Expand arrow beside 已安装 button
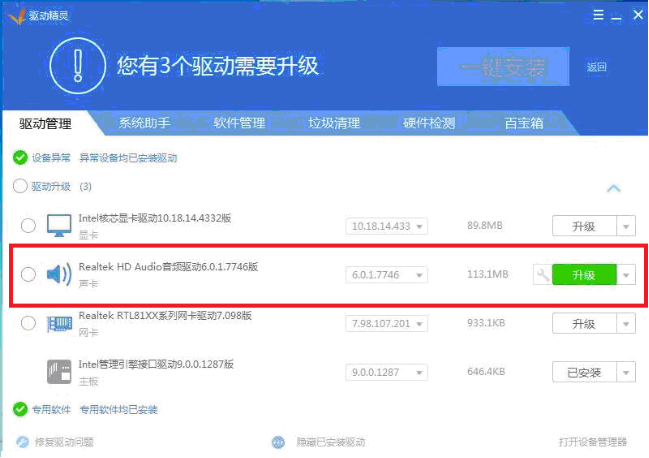This screenshot has height=458, width=649. point(626,372)
